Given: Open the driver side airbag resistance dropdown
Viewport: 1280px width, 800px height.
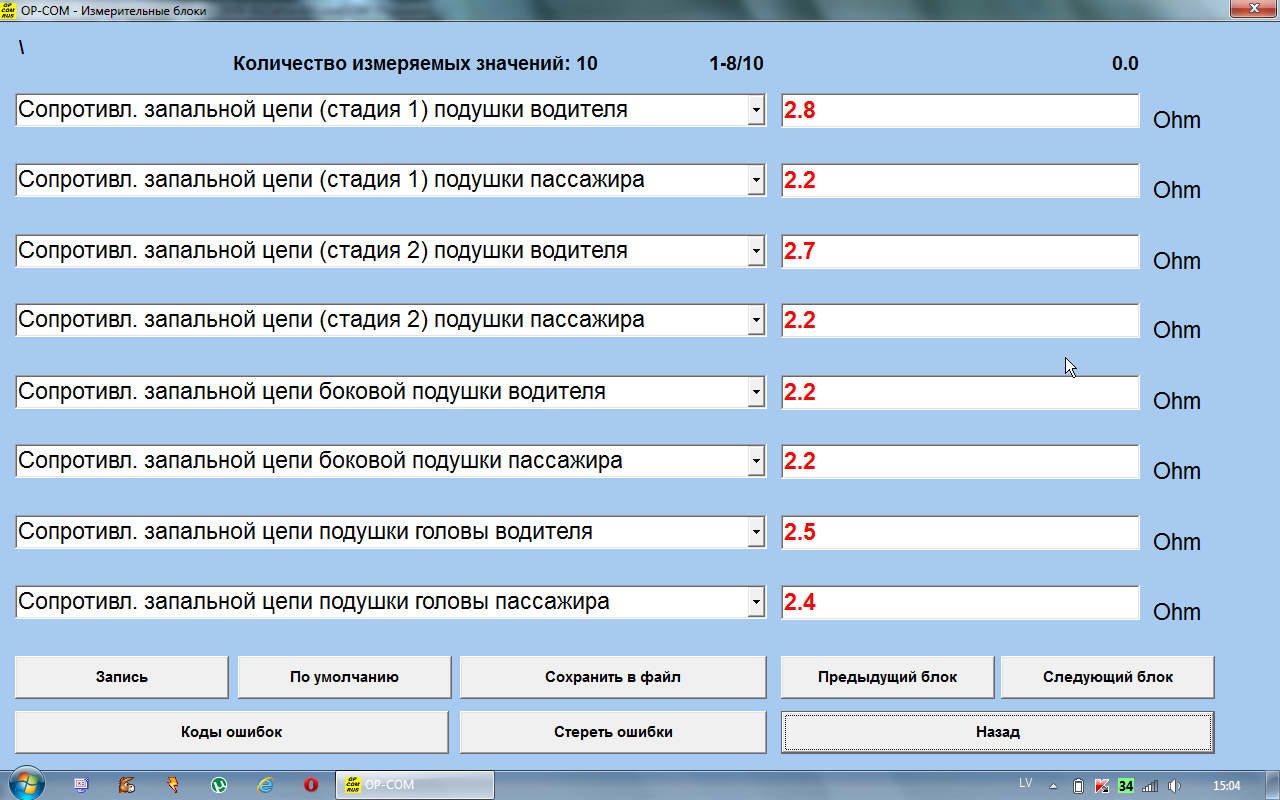Looking at the screenshot, I should (x=756, y=392).
